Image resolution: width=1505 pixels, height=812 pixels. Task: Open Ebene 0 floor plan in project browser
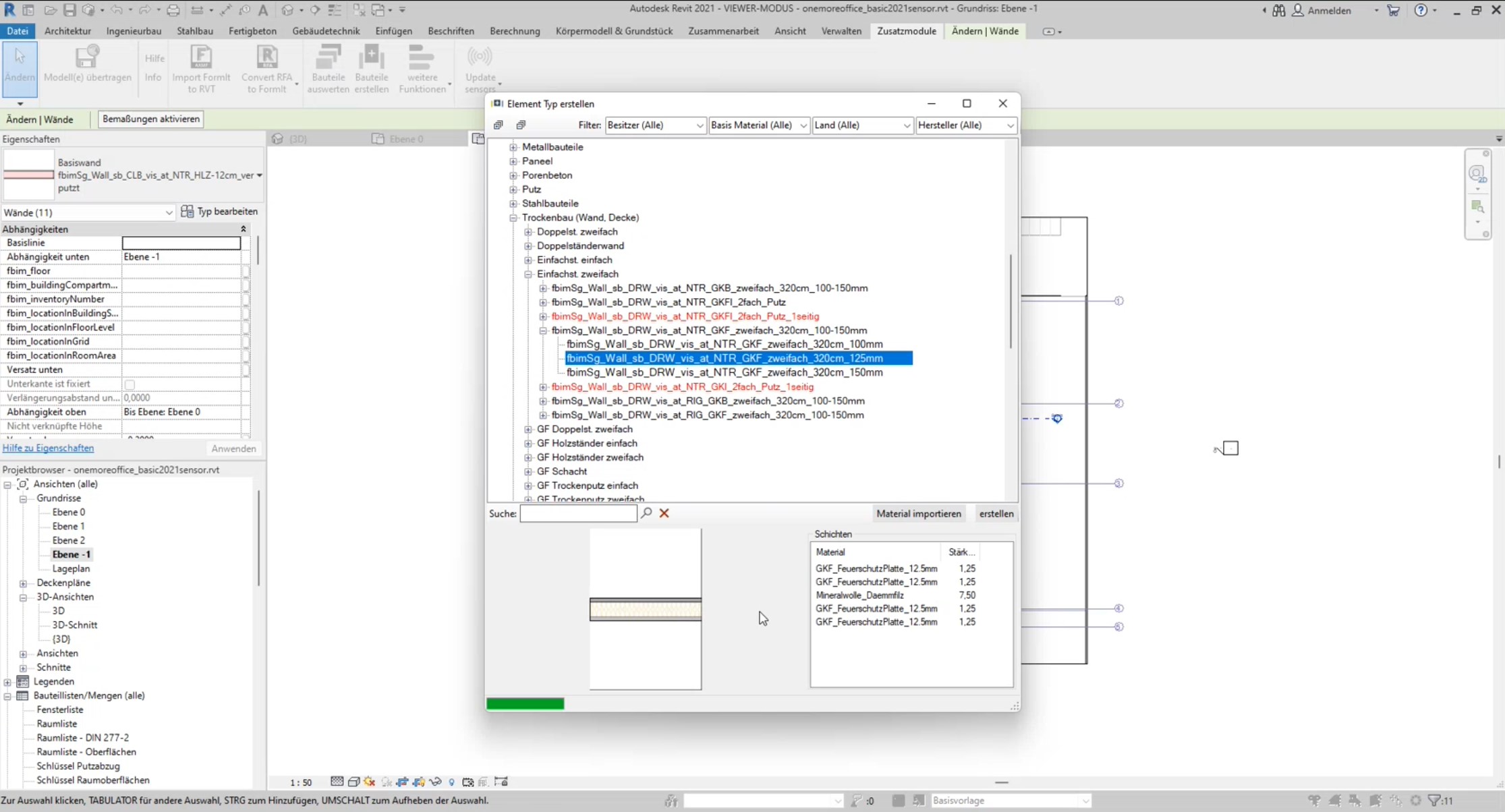[x=69, y=513]
